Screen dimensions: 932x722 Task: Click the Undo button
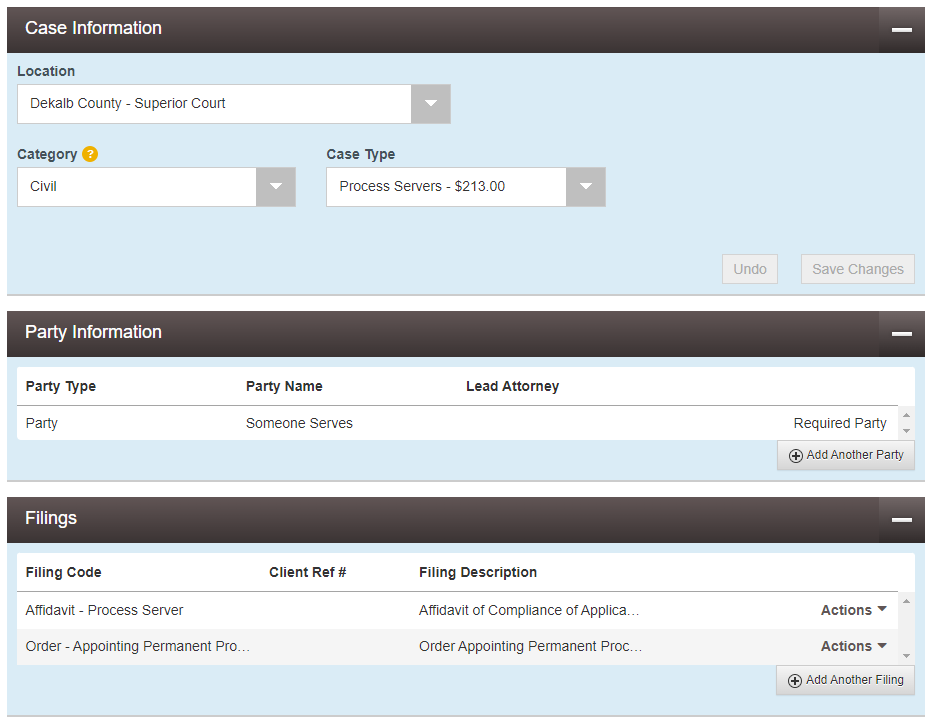749,269
